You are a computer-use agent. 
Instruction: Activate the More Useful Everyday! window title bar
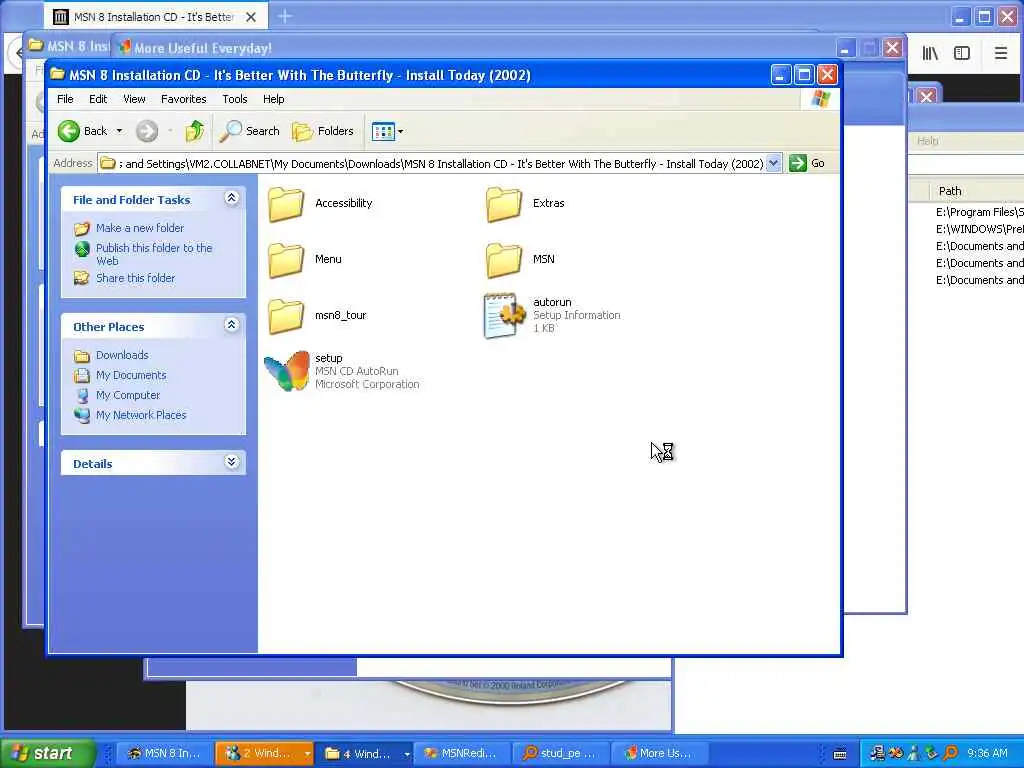click(x=477, y=48)
